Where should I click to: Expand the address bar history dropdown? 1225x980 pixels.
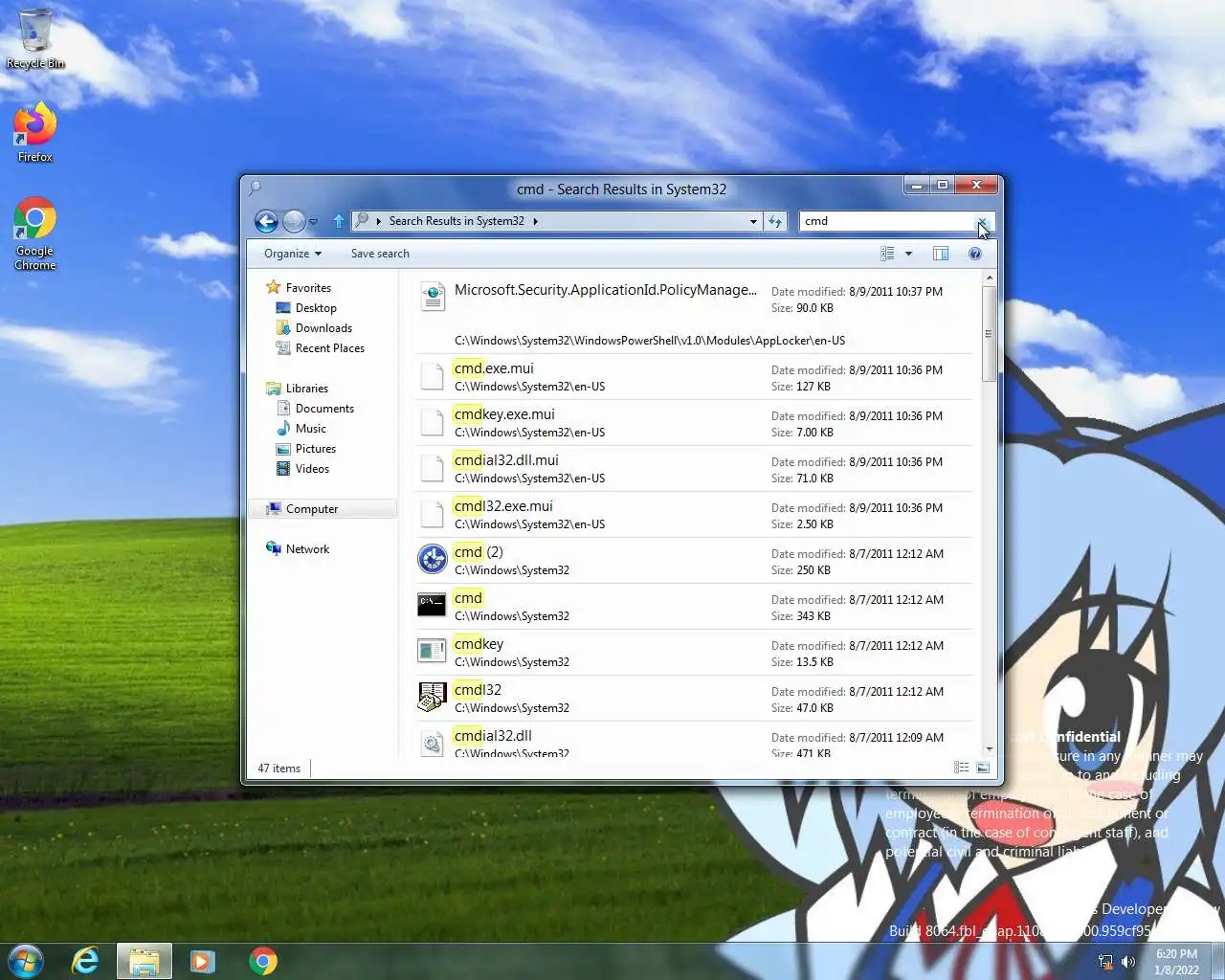(753, 221)
